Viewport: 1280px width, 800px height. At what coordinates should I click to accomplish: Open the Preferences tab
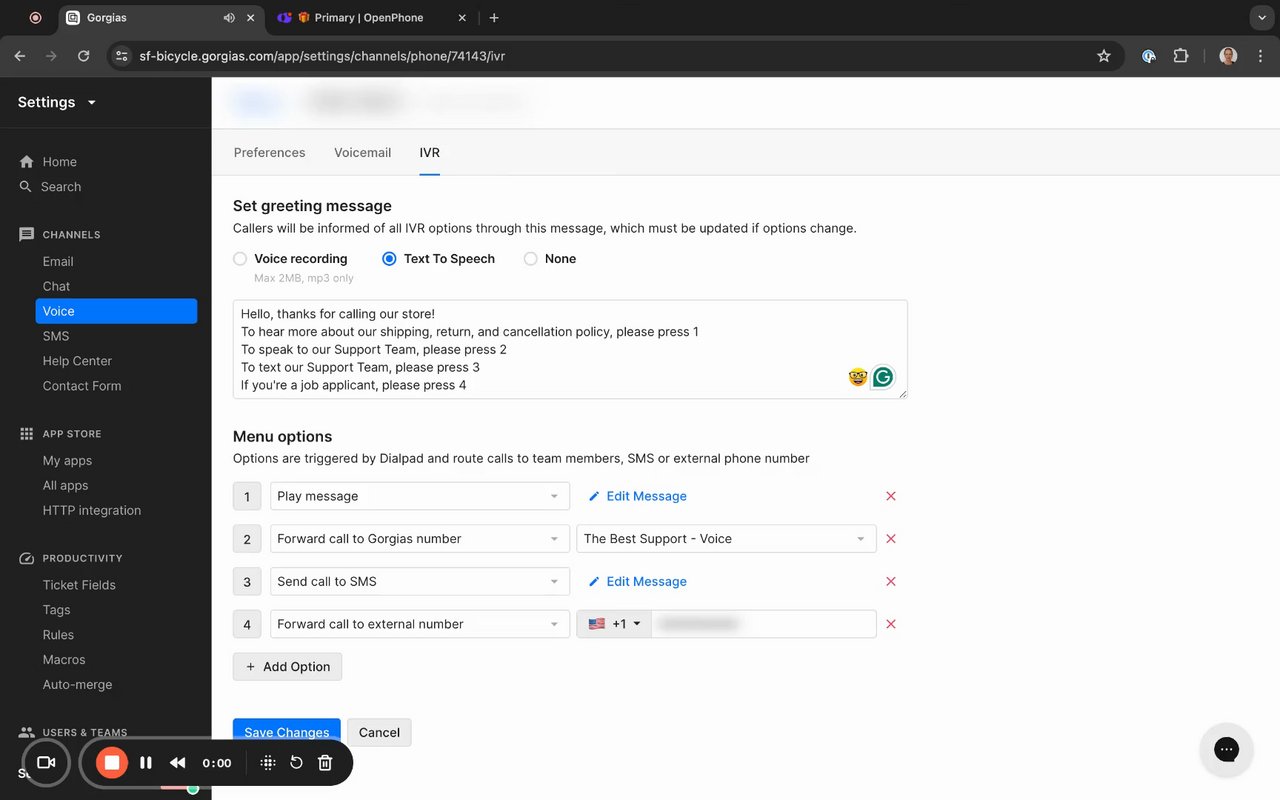coord(269,153)
